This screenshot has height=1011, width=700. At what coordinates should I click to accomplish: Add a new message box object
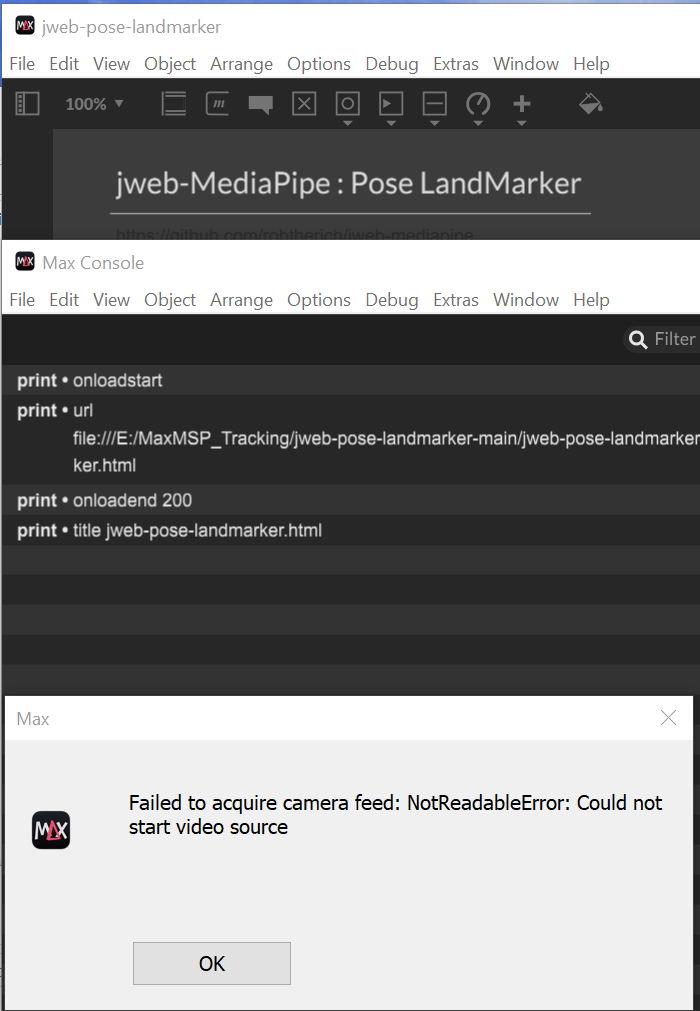(x=217, y=103)
